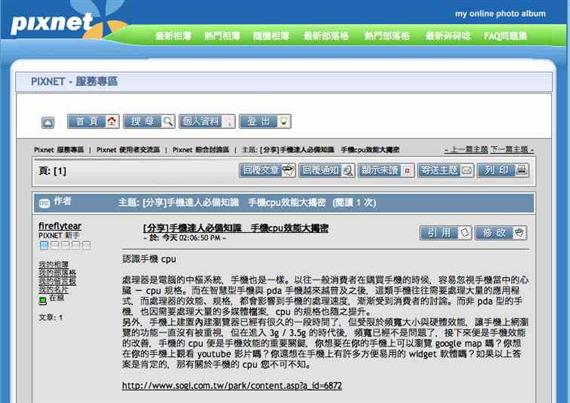Open 個人資料 profile button
Viewport: 570px width, 403px height.
[x=207, y=121]
